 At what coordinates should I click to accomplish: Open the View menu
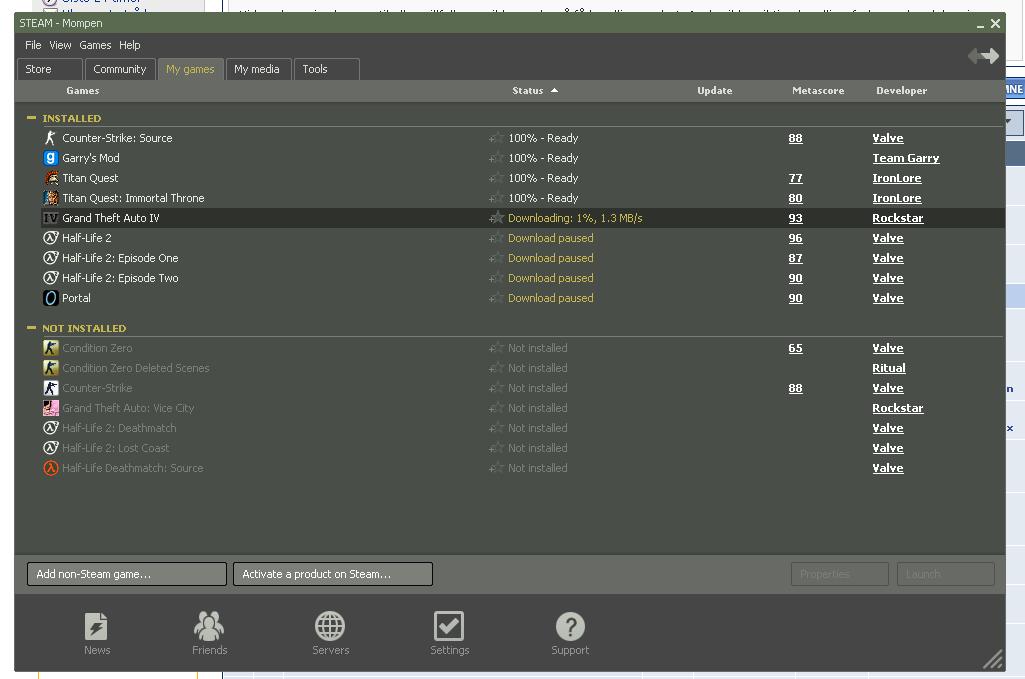[60, 45]
